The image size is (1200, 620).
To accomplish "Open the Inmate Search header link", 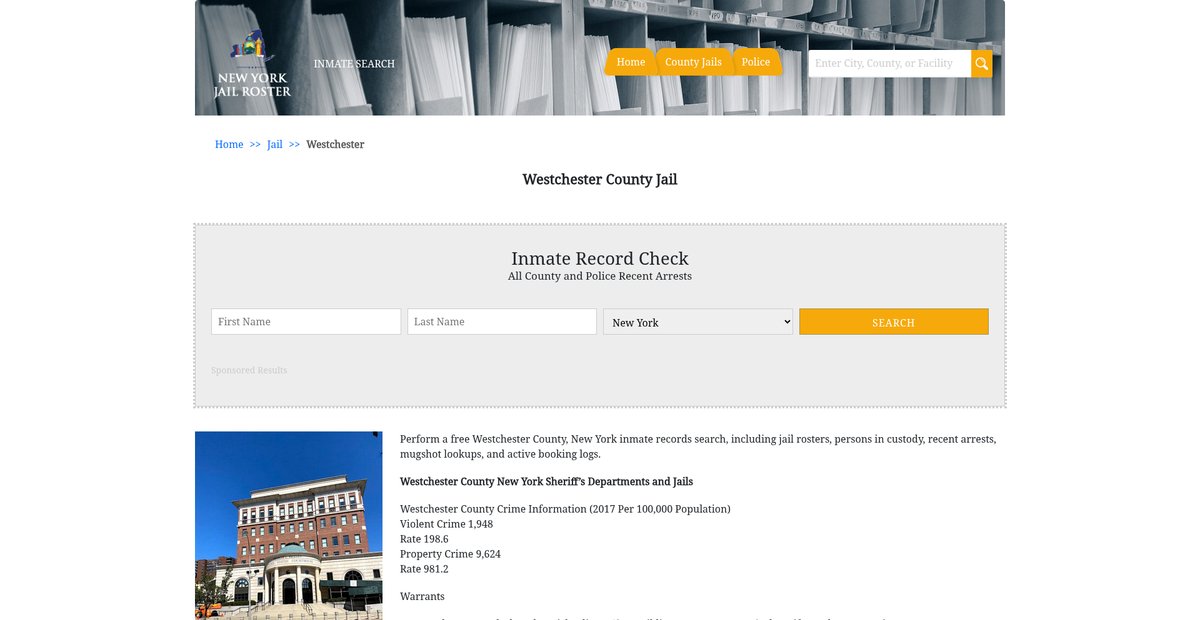I will [354, 64].
